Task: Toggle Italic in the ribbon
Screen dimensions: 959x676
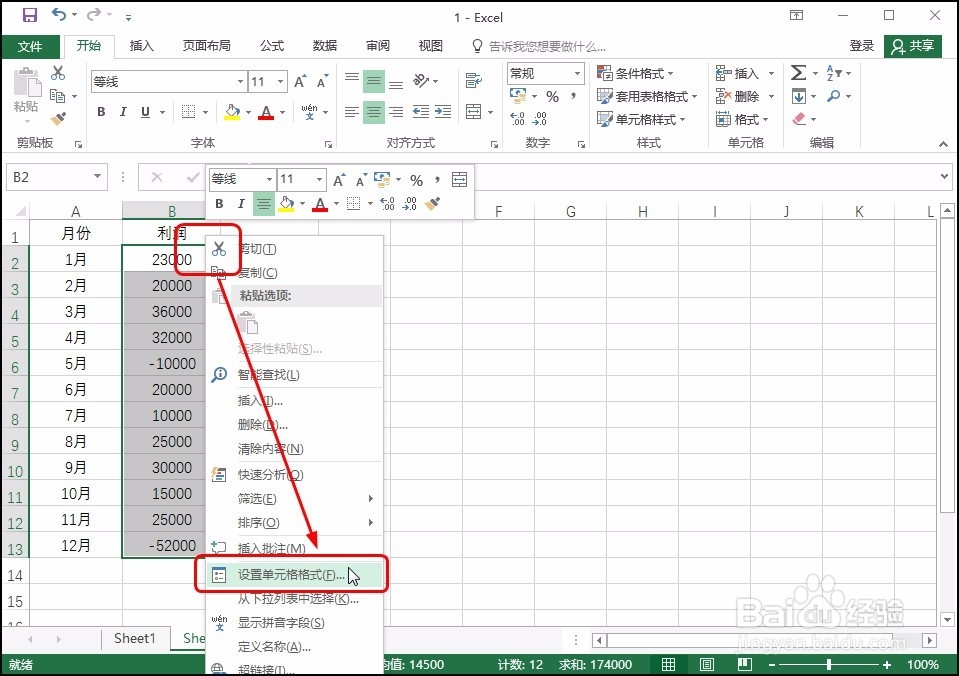Action: [123, 111]
